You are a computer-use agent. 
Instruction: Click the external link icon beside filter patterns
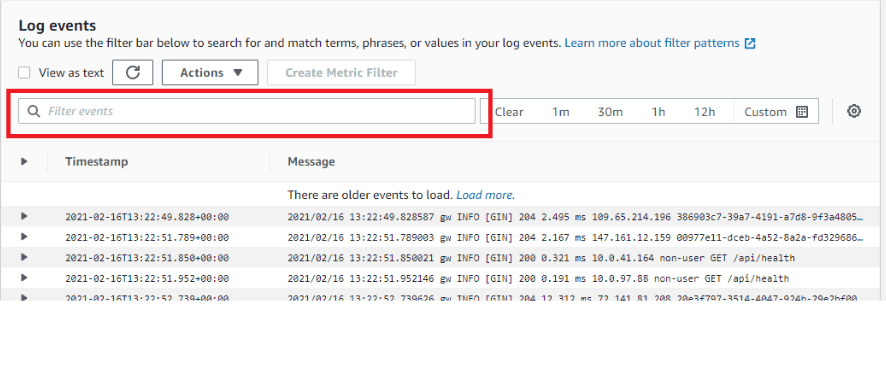(750, 43)
